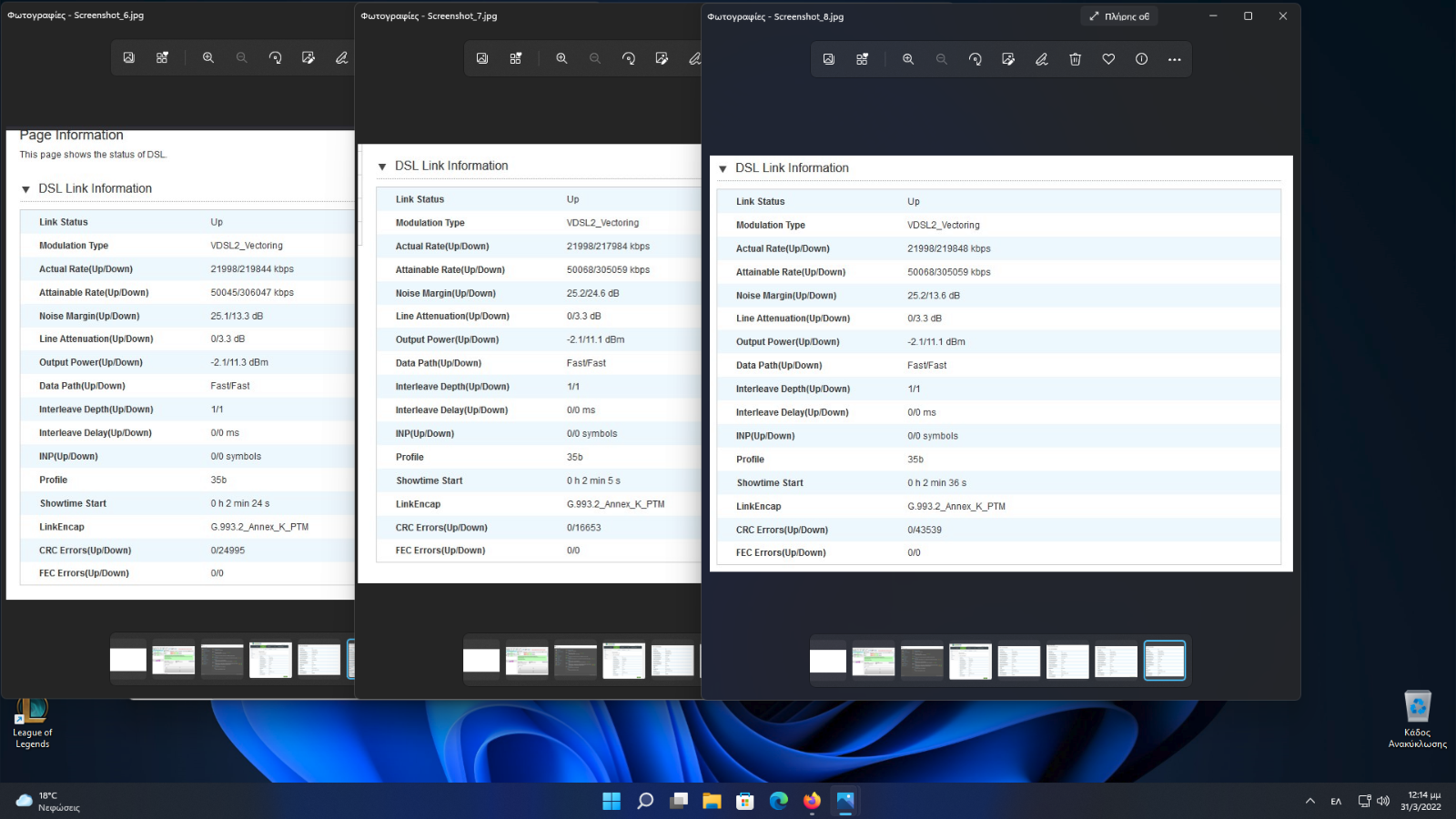Image resolution: width=1456 pixels, height=819 pixels.
Task: Open the Windows Start menu
Action: [x=612, y=801]
